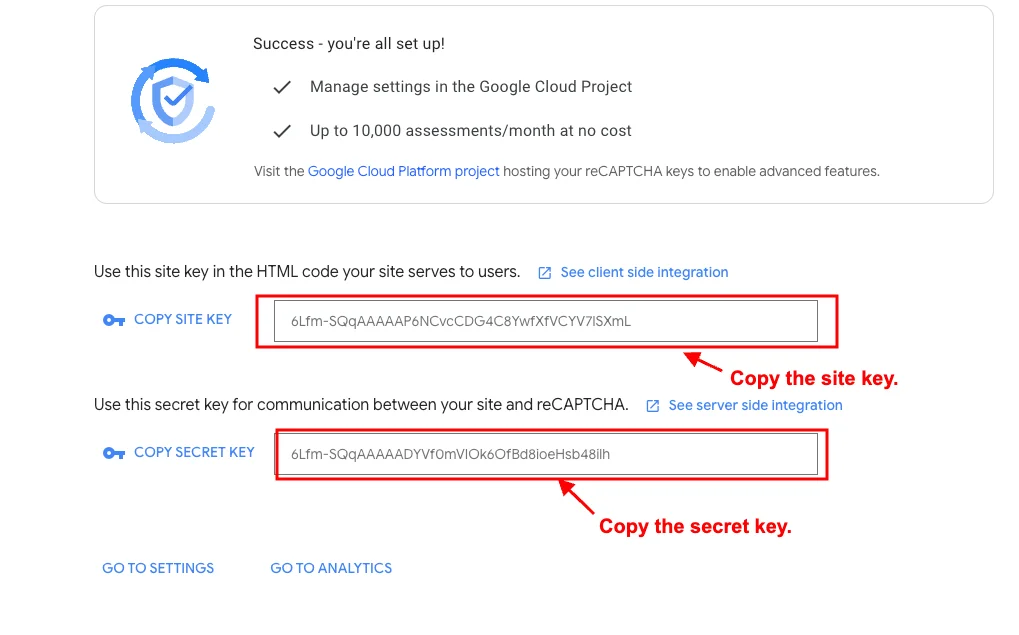1019x635 pixels.
Task: Open the Google Cloud Platform project link
Action: 403,171
